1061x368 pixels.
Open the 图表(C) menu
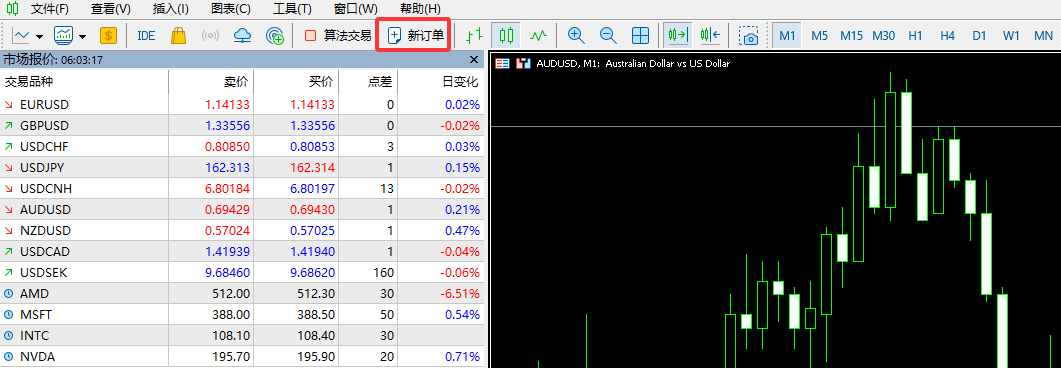[x=230, y=9]
